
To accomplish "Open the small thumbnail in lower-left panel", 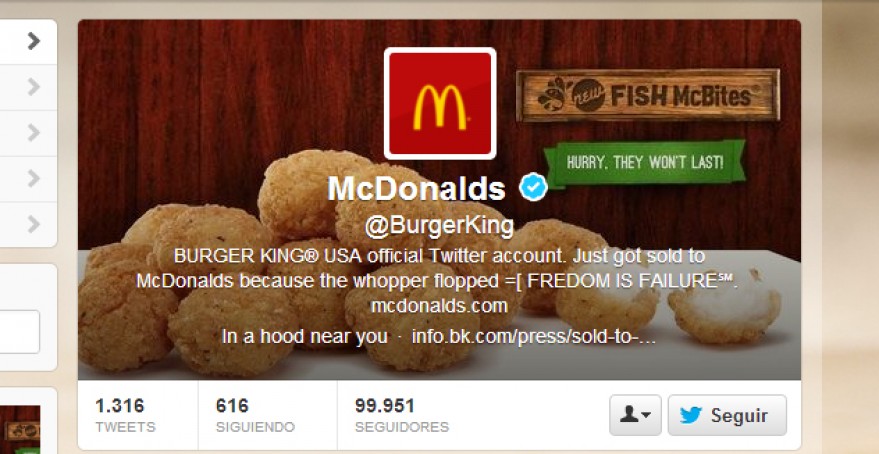I will [20, 429].
